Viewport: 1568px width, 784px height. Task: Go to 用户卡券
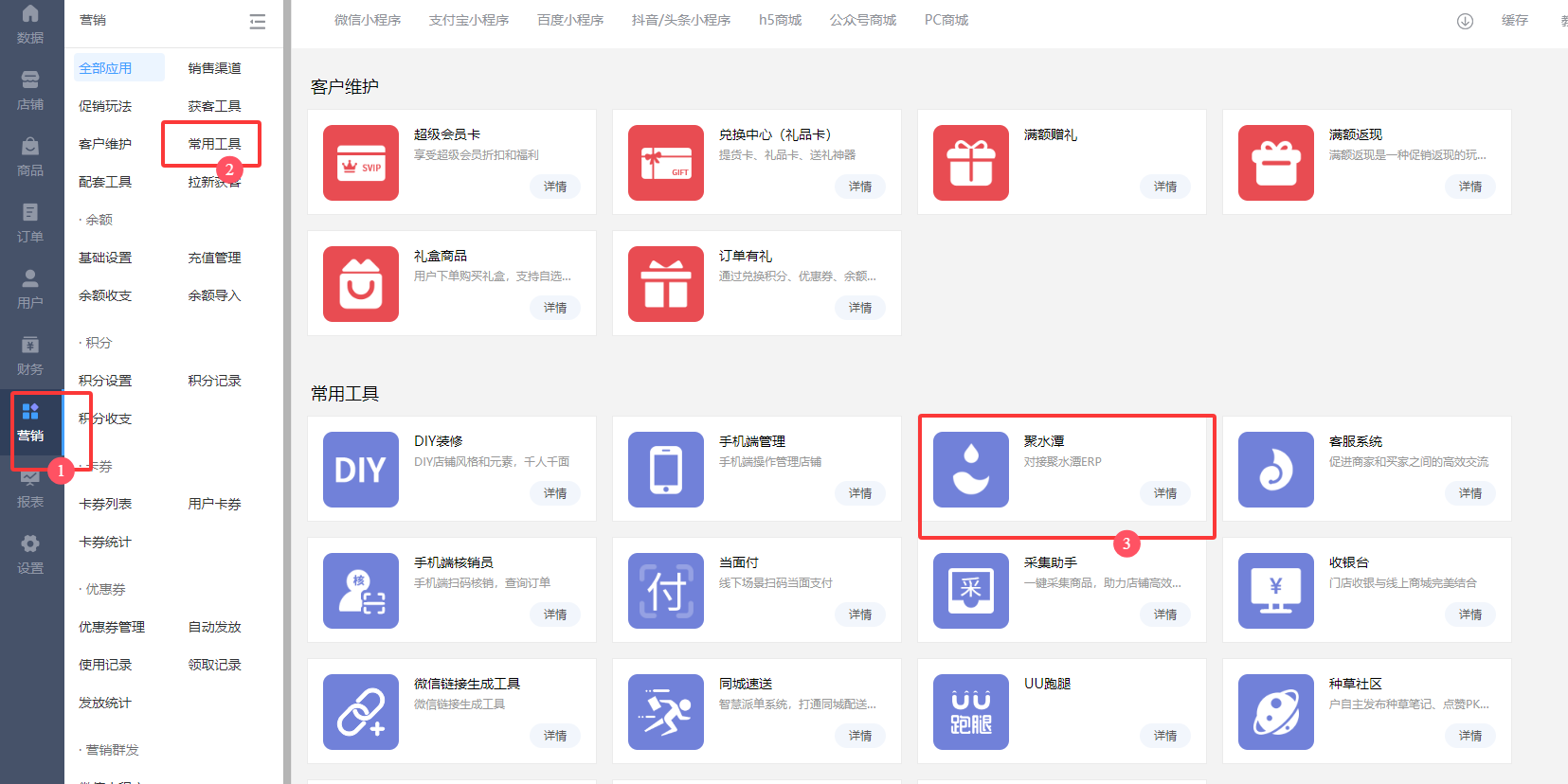214,504
